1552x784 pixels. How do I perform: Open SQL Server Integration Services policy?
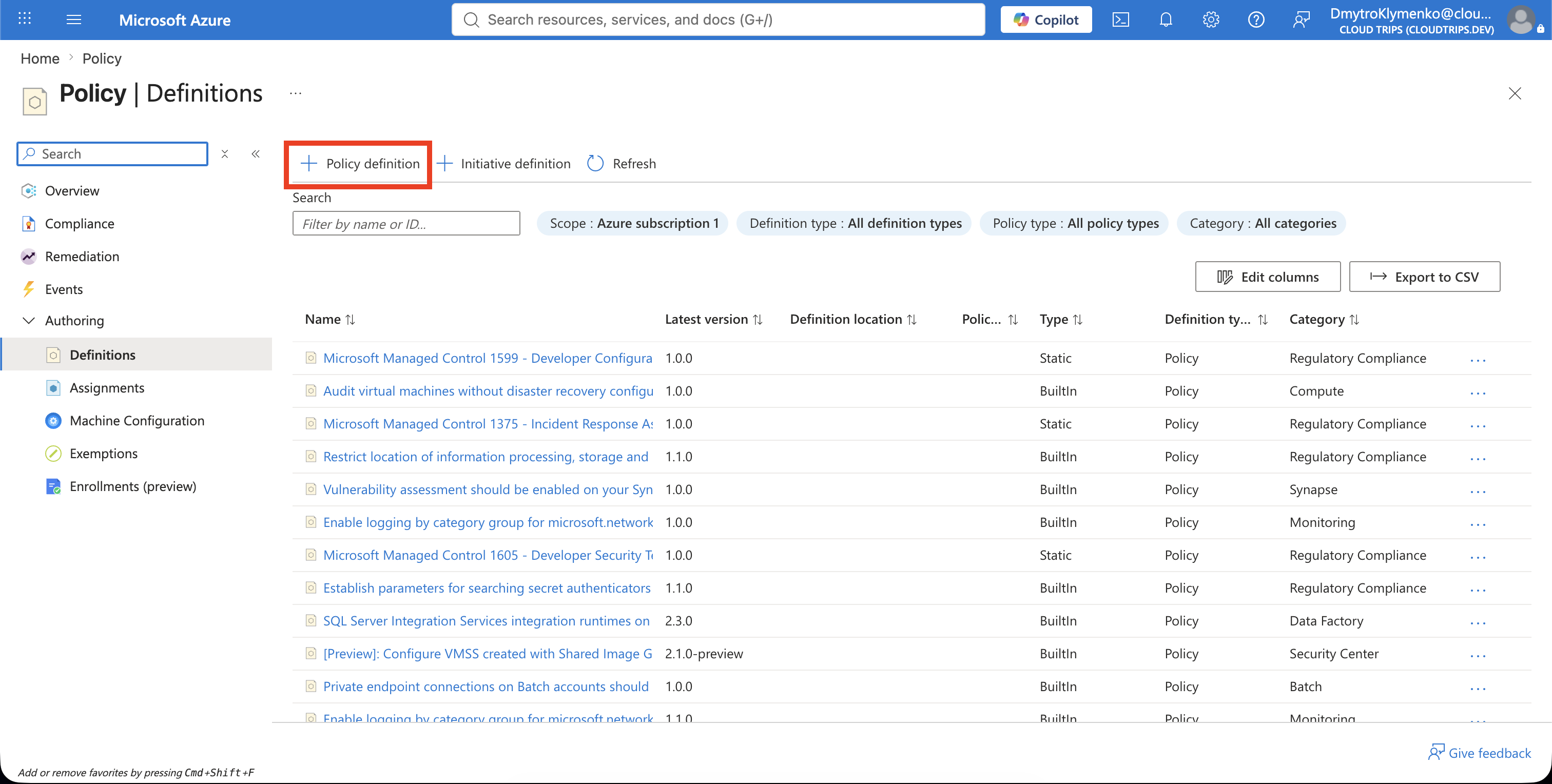486,621
